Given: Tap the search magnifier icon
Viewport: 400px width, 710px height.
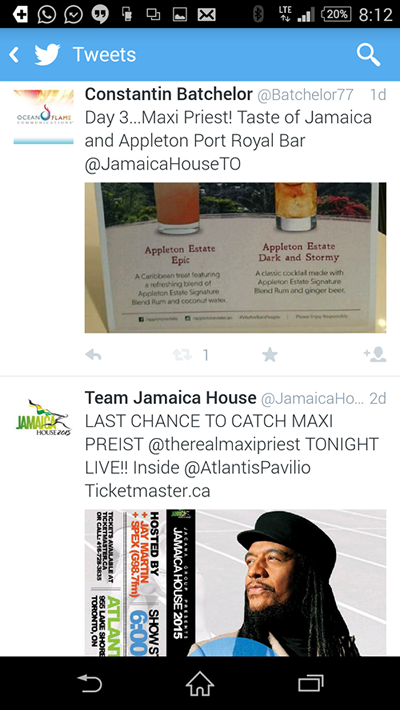Looking at the screenshot, I should tap(368, 55).
